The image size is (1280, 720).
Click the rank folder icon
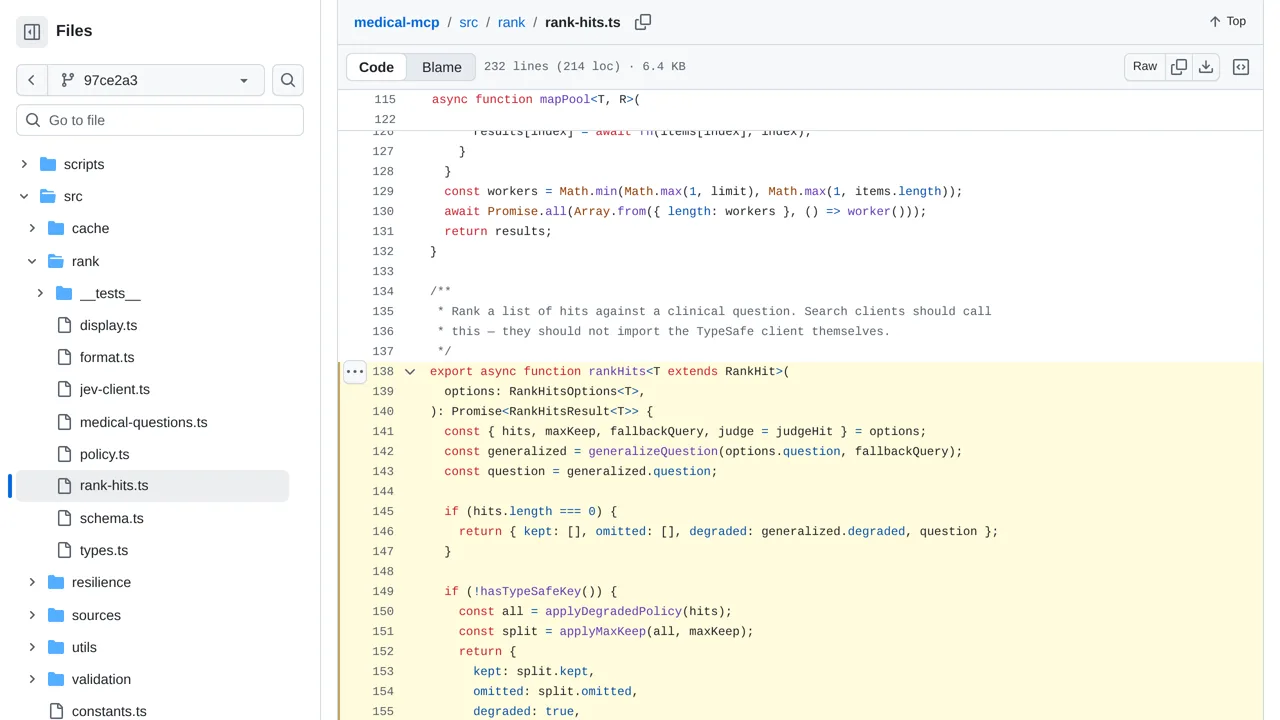[55, 261]
